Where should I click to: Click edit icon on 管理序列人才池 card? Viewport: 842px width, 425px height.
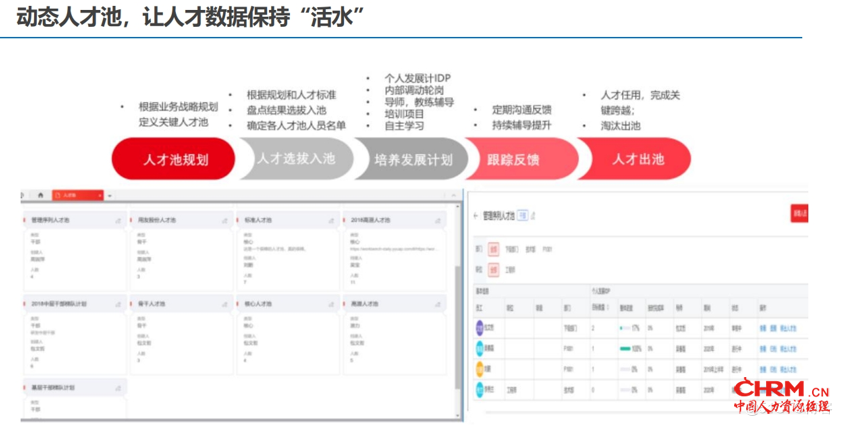coord(118,218)
